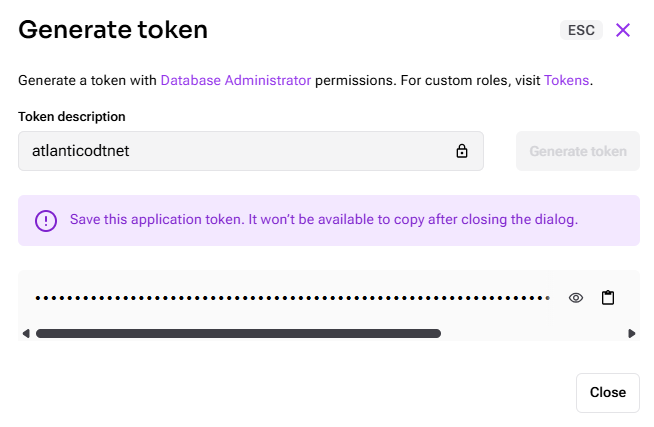Click the 'Generate token' dialog heading
654x427 pixels.
113,30
